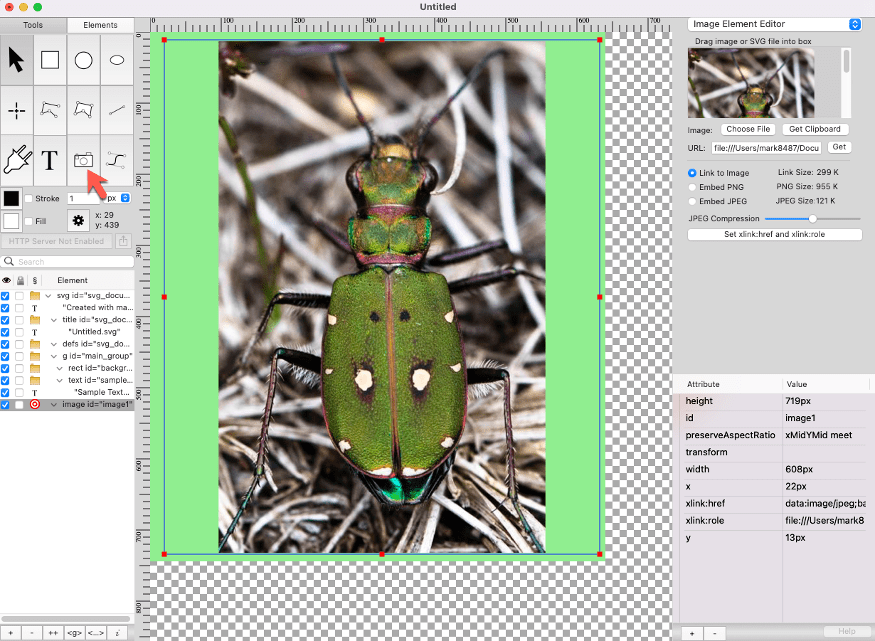The width and height of the screenshot is (875, 641).
Task: Switch to the Tools tab
Action: tap(33, 25)
